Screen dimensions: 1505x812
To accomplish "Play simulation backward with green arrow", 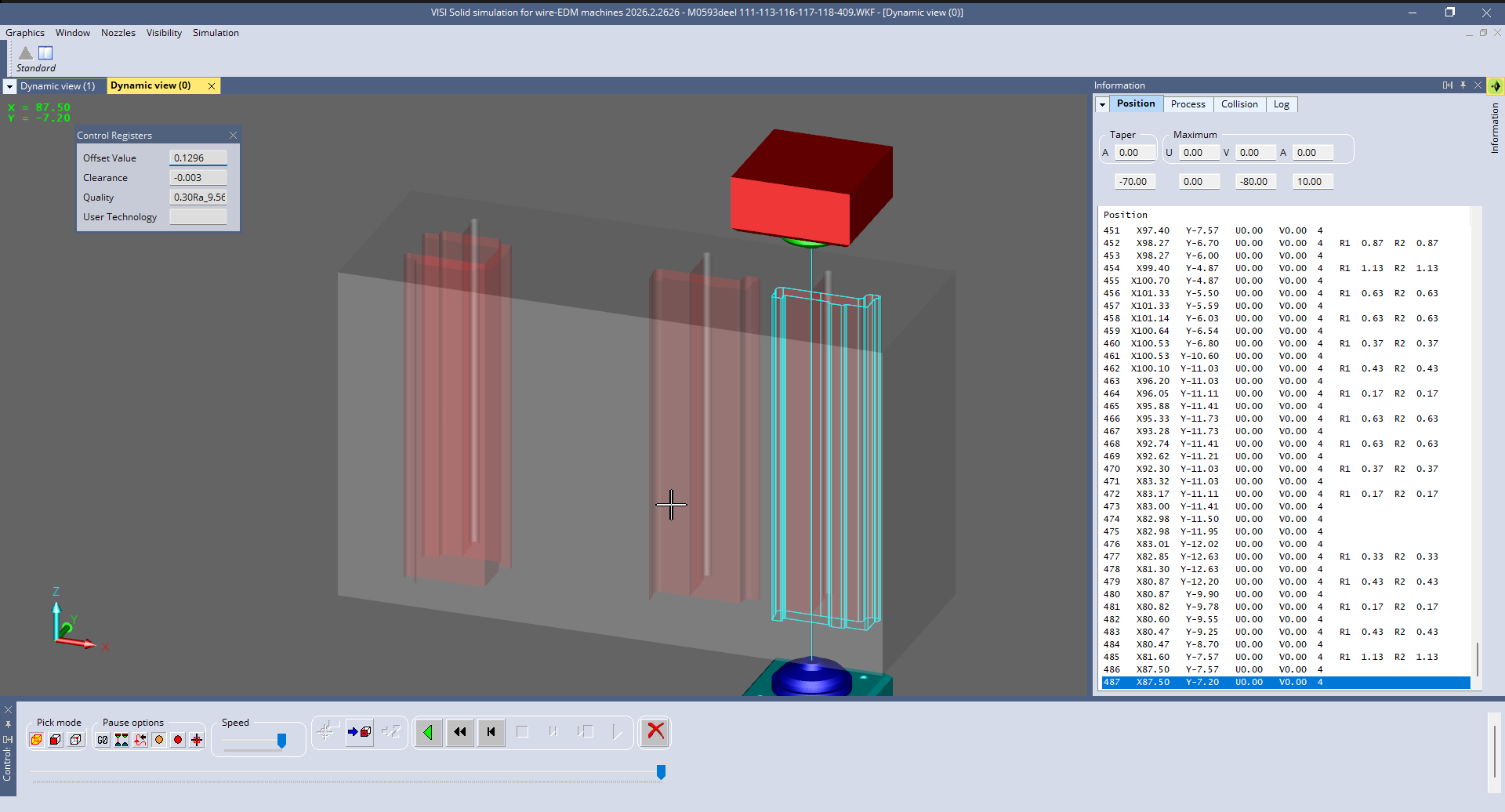I will click(x=428, y=732).
